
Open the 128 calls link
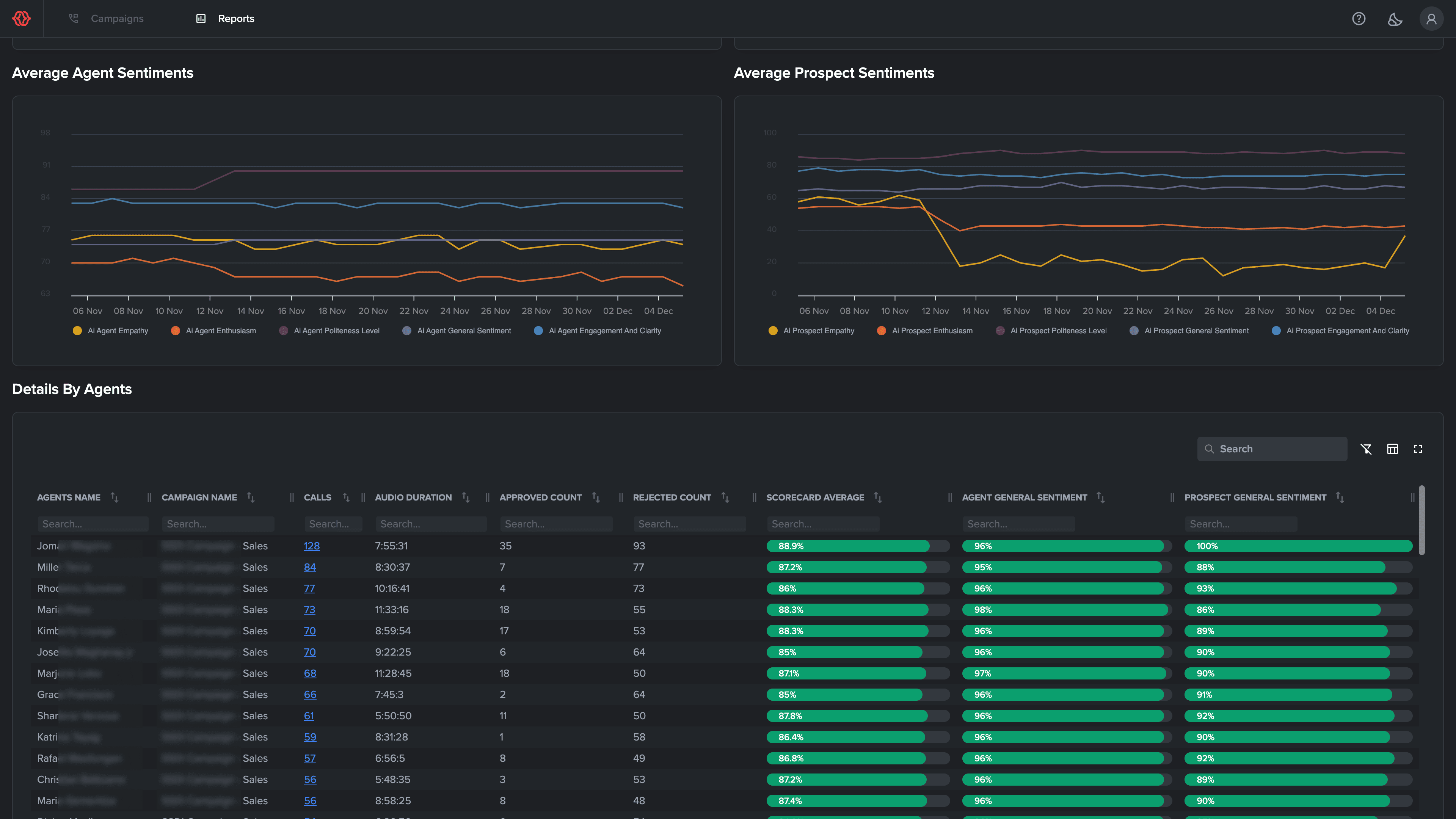pos(311,546)
